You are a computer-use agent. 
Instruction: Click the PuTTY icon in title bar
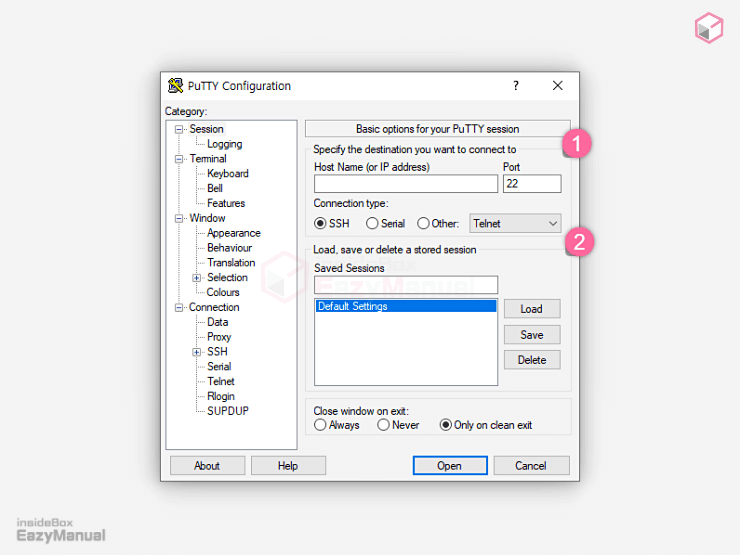click(x=176, y=85)
